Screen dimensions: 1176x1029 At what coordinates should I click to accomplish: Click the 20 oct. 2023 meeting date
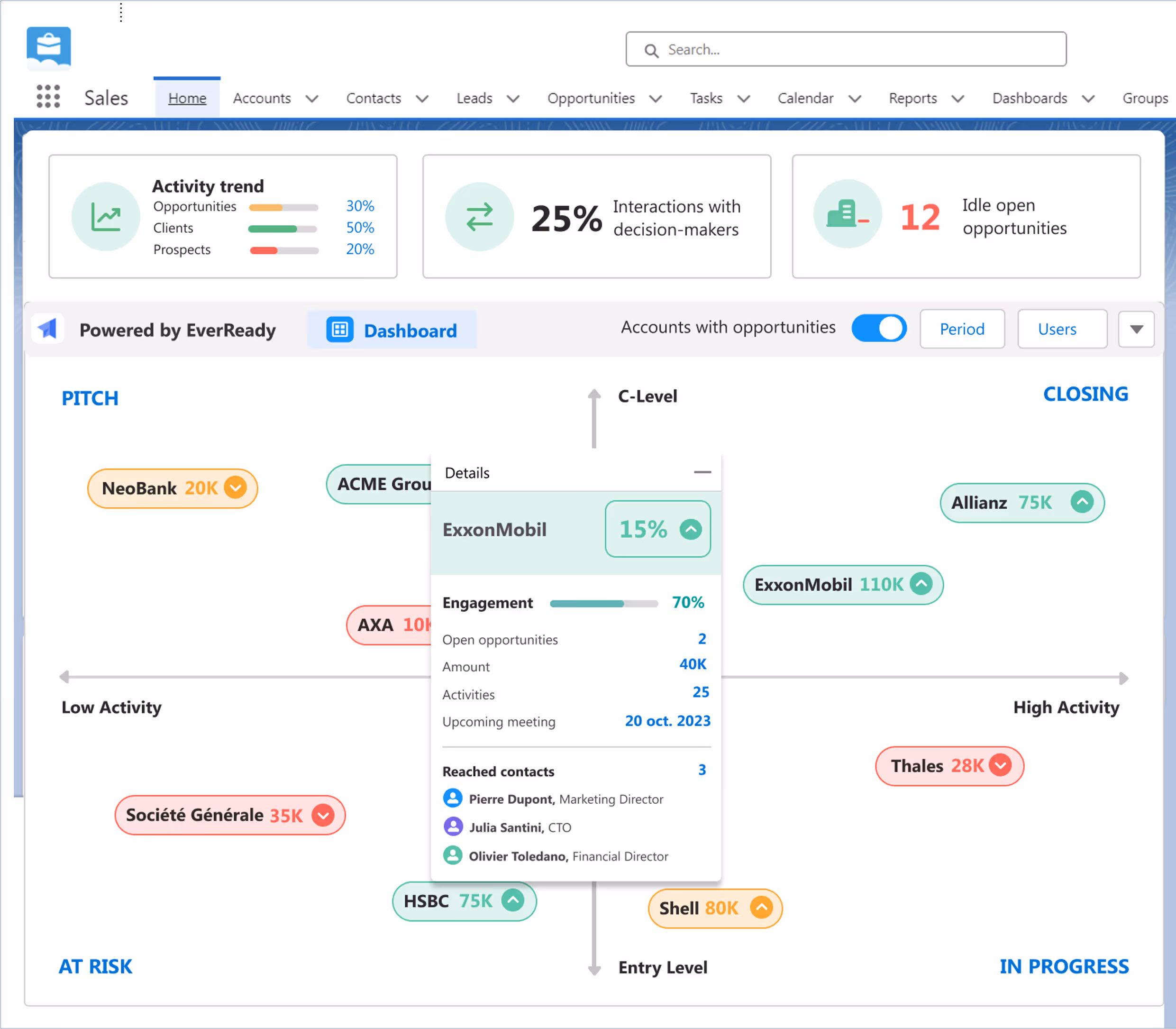667,721
